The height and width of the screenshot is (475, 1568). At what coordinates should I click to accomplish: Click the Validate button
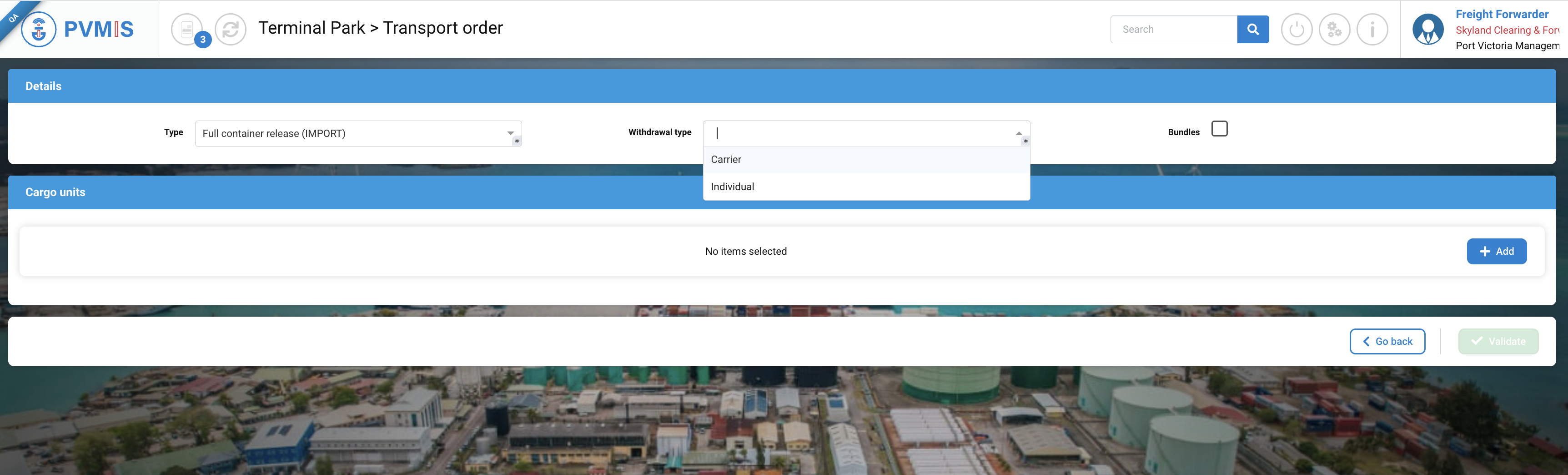pos(1498,342)
